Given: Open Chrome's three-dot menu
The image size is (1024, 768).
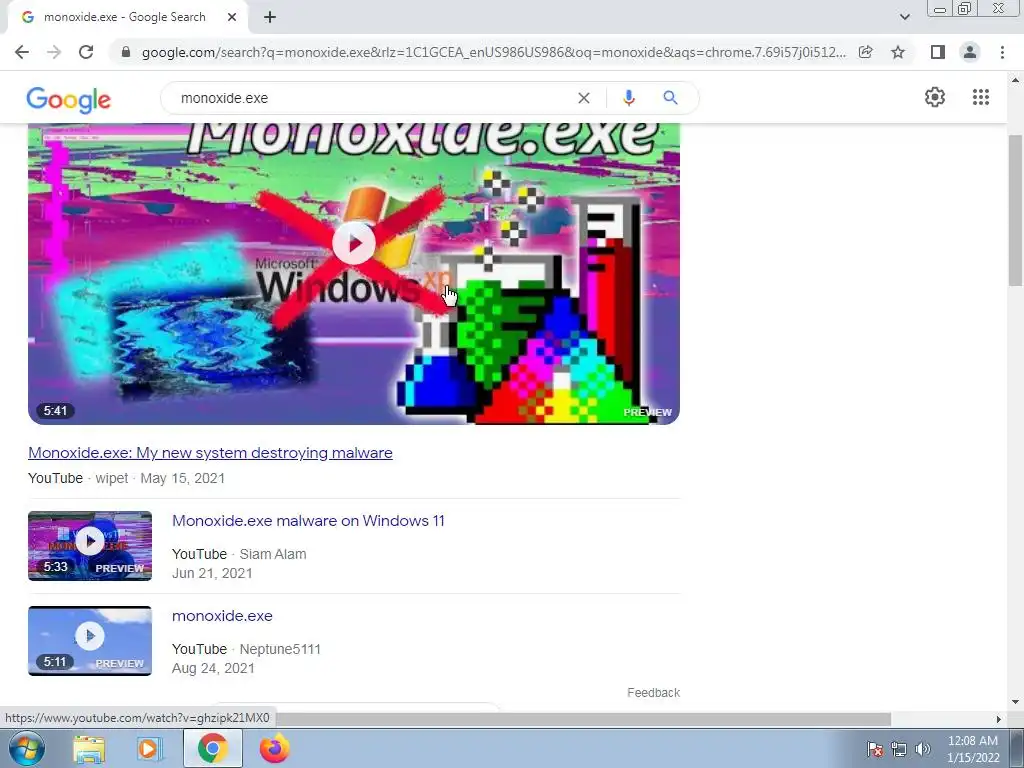Looking at the screenshot, I should (1002, 52).
